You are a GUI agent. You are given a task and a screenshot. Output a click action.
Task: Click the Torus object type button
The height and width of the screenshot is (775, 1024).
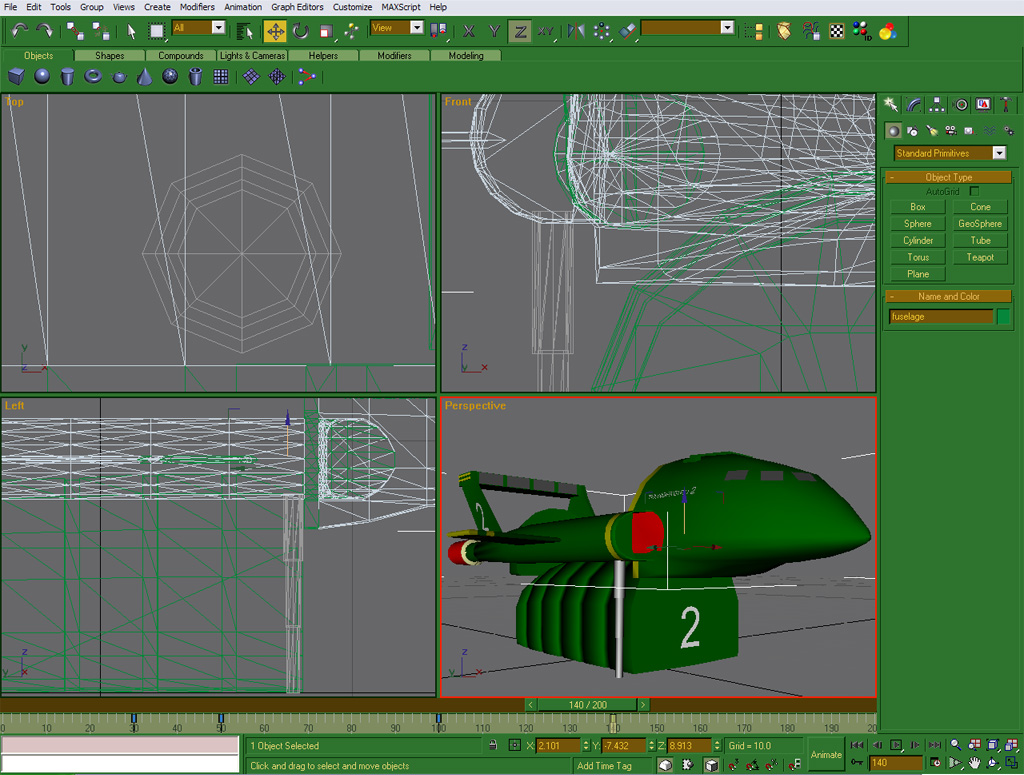[x=918, y=257]
